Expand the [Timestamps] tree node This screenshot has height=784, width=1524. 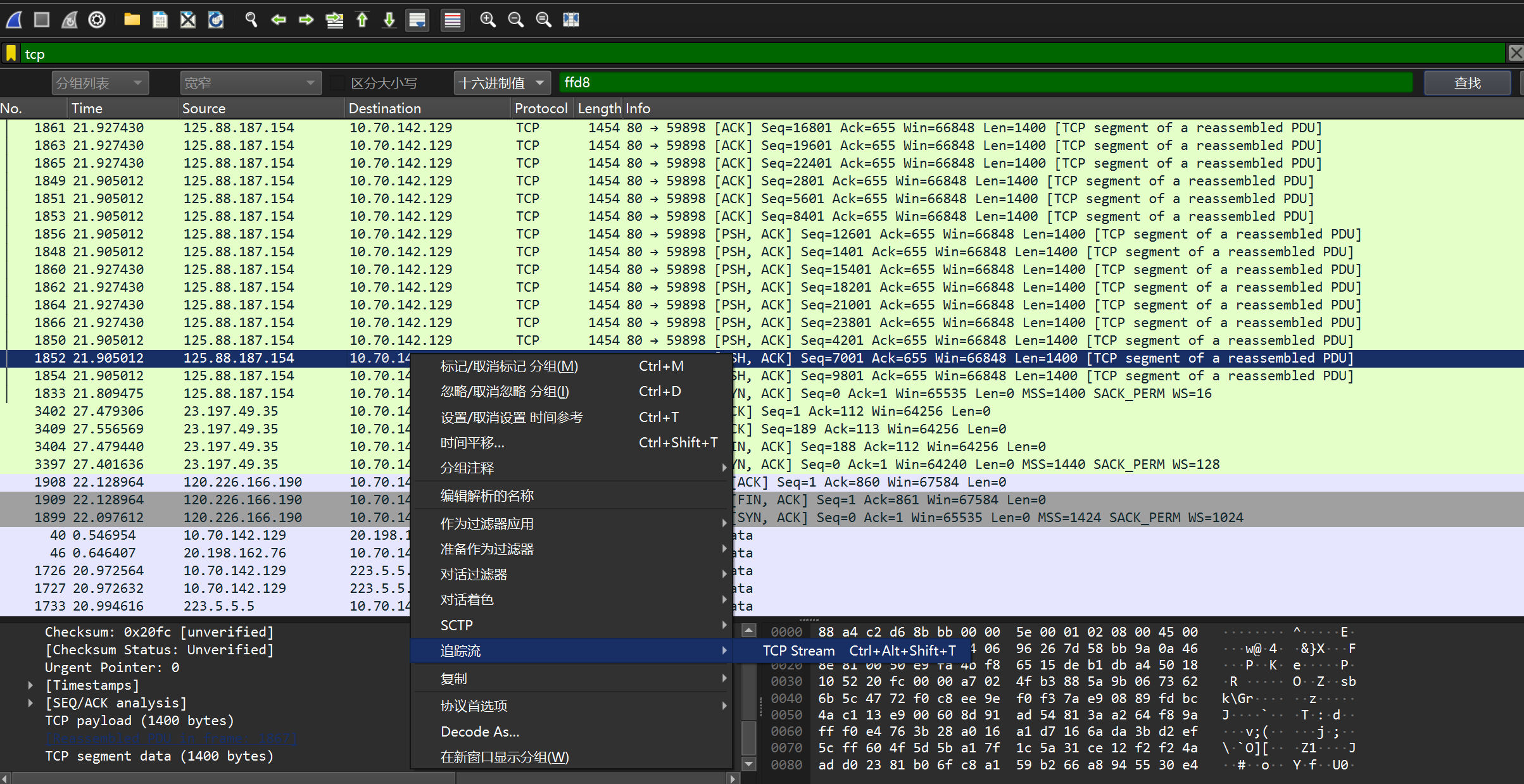pyautogui.click(x=30, y=685)
